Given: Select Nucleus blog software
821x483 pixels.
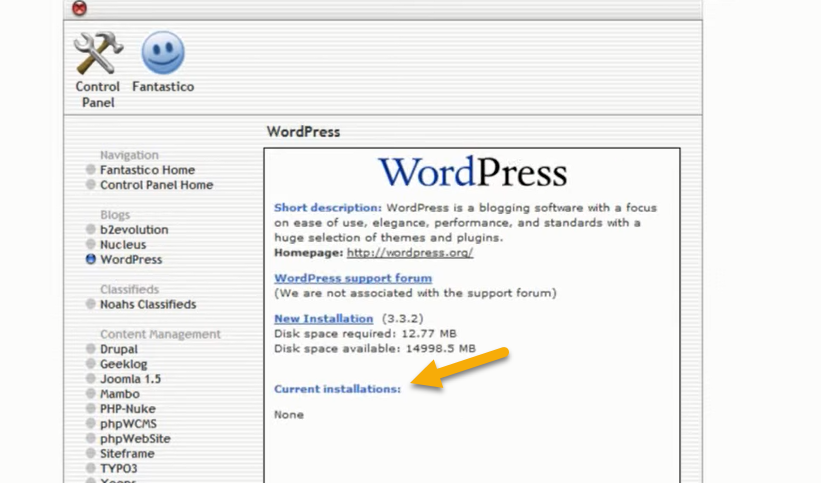Looking at the screenshot, I should click(x=123, y=245).
